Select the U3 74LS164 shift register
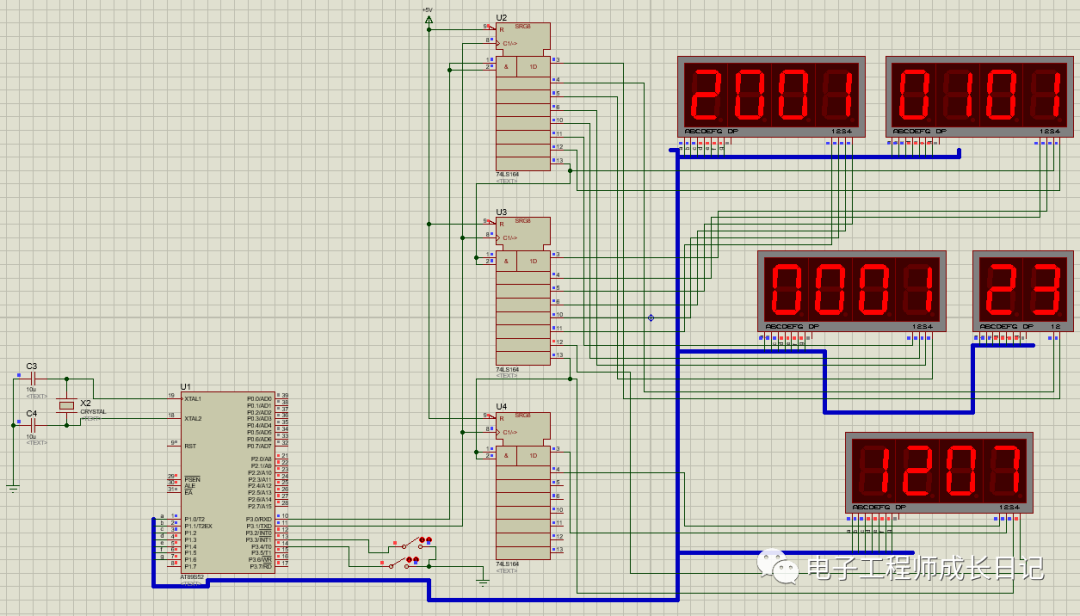The height and width of the screenshot is (616, 1080). pos(523,291)
